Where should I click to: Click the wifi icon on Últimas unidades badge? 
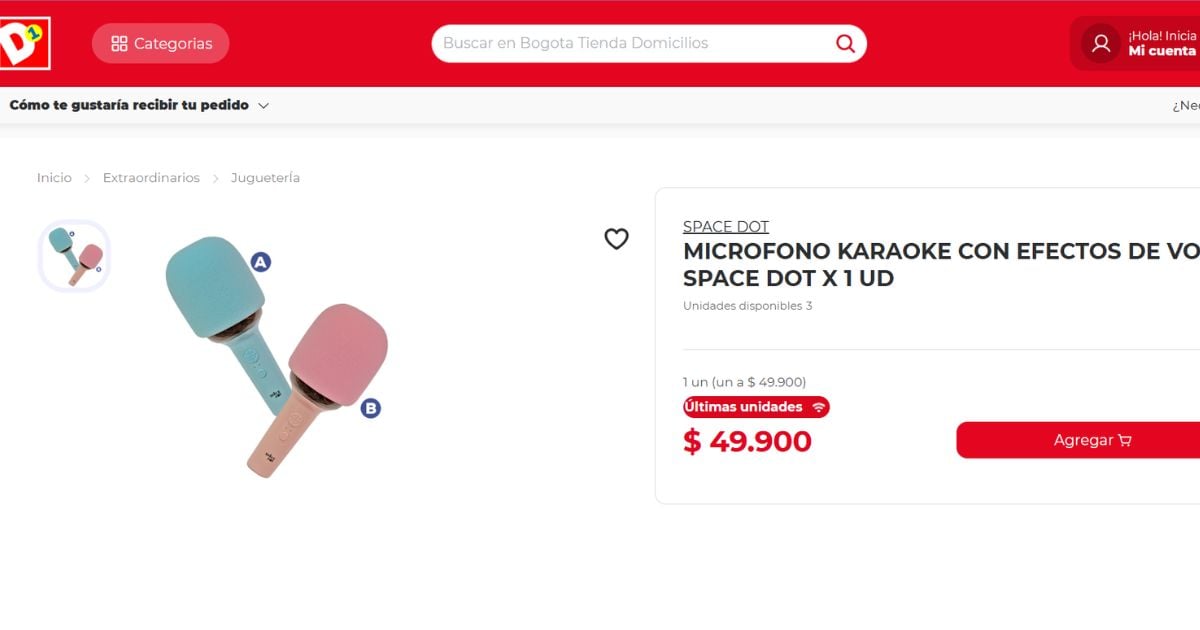(821, 407)
